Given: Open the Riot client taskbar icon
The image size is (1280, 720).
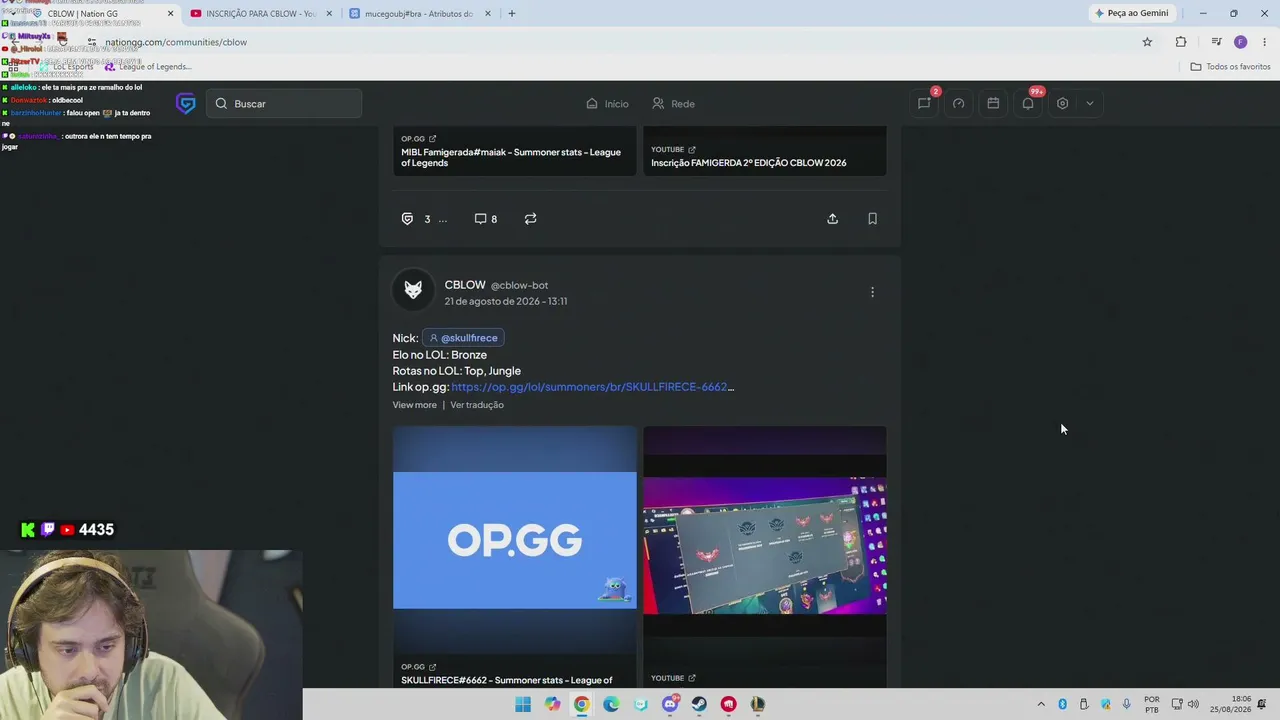Looking at the screenshot, I should click(728, 704).
